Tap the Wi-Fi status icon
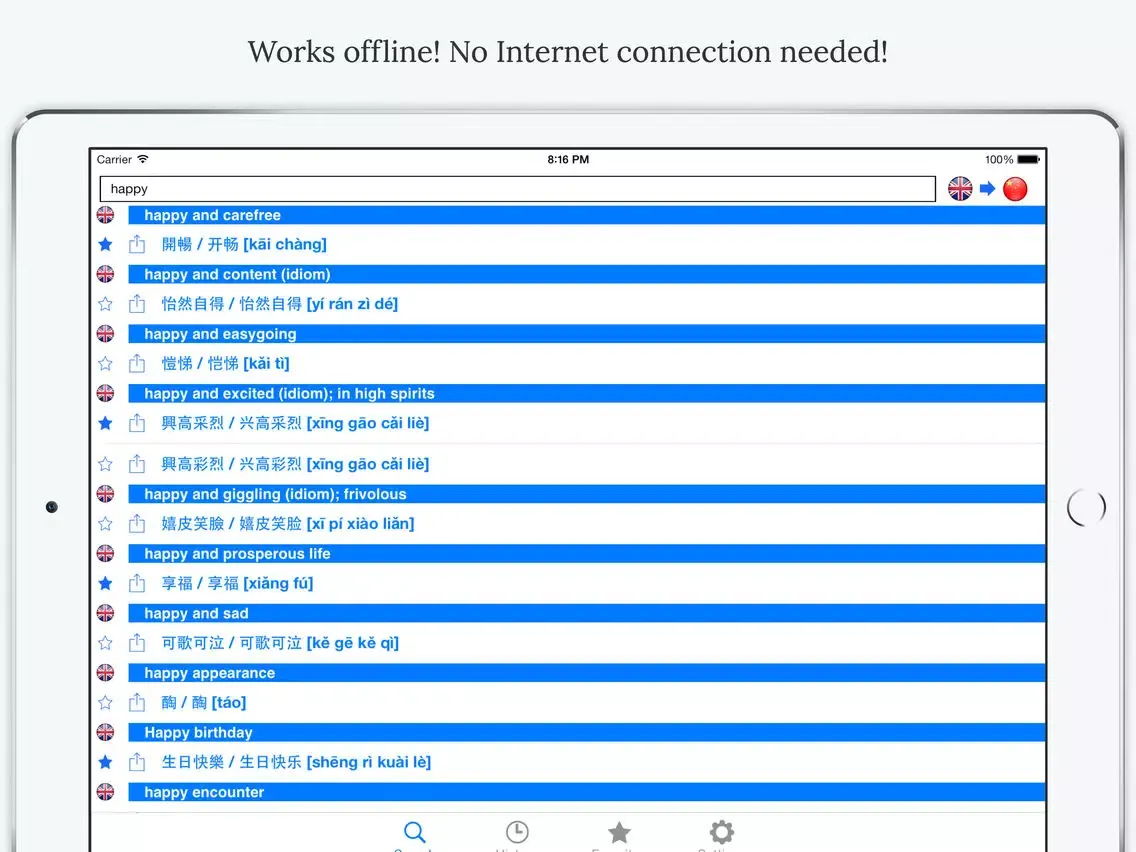The image size is (1136, 852). point(143,159)
